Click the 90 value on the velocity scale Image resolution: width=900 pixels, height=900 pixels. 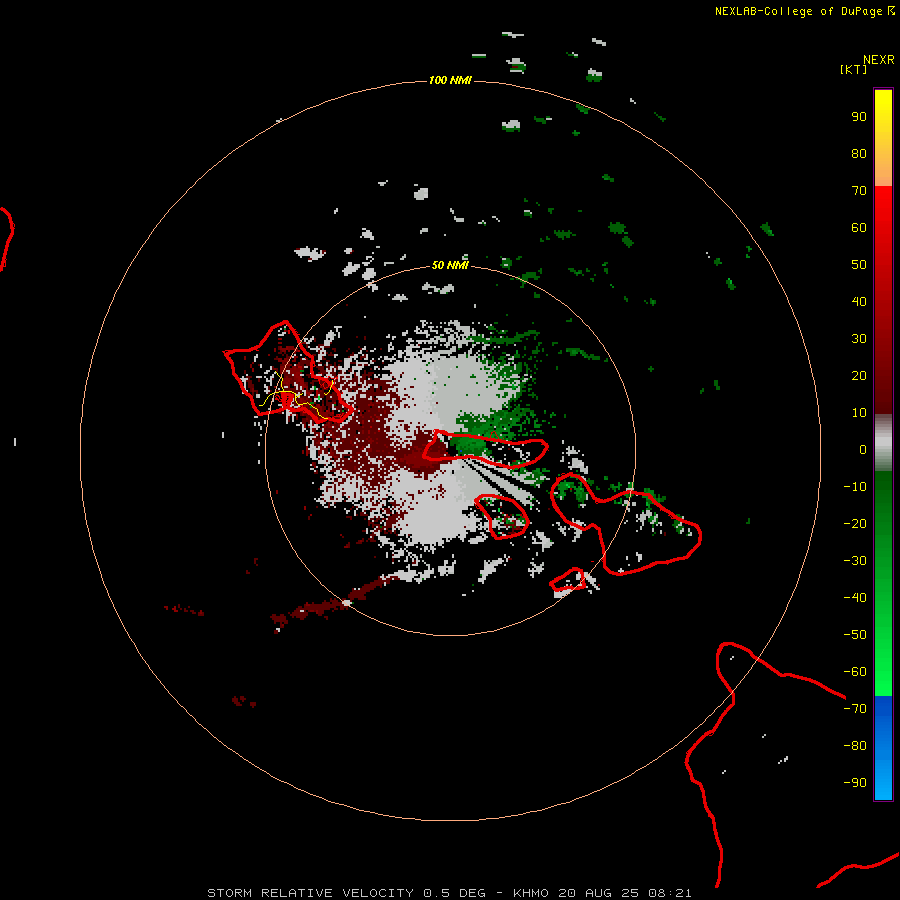tap(859, 117)
